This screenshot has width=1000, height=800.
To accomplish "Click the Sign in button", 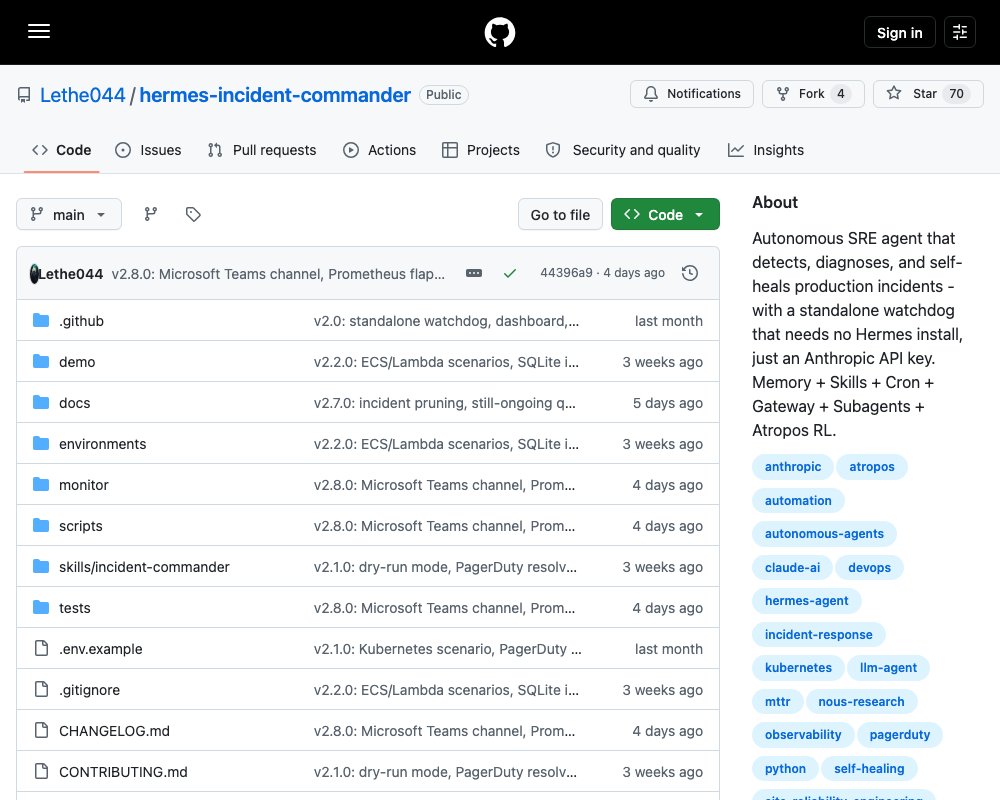I will [899, 33].
